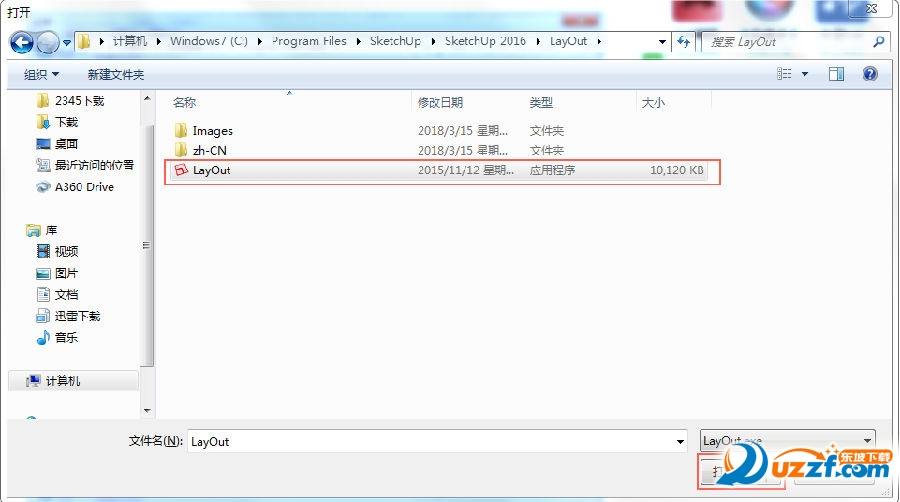Image resolution: width=900 pixels, height=502 pixels.
Task: Click the LayOut application file icon
Action: [x=181, y=171]
